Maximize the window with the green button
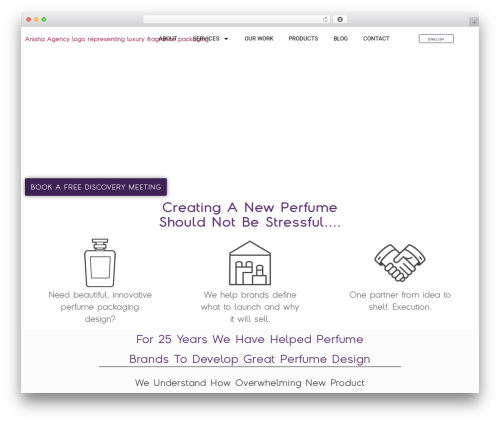Viewport: 500px width, 423px height. (x=44, y=19)
